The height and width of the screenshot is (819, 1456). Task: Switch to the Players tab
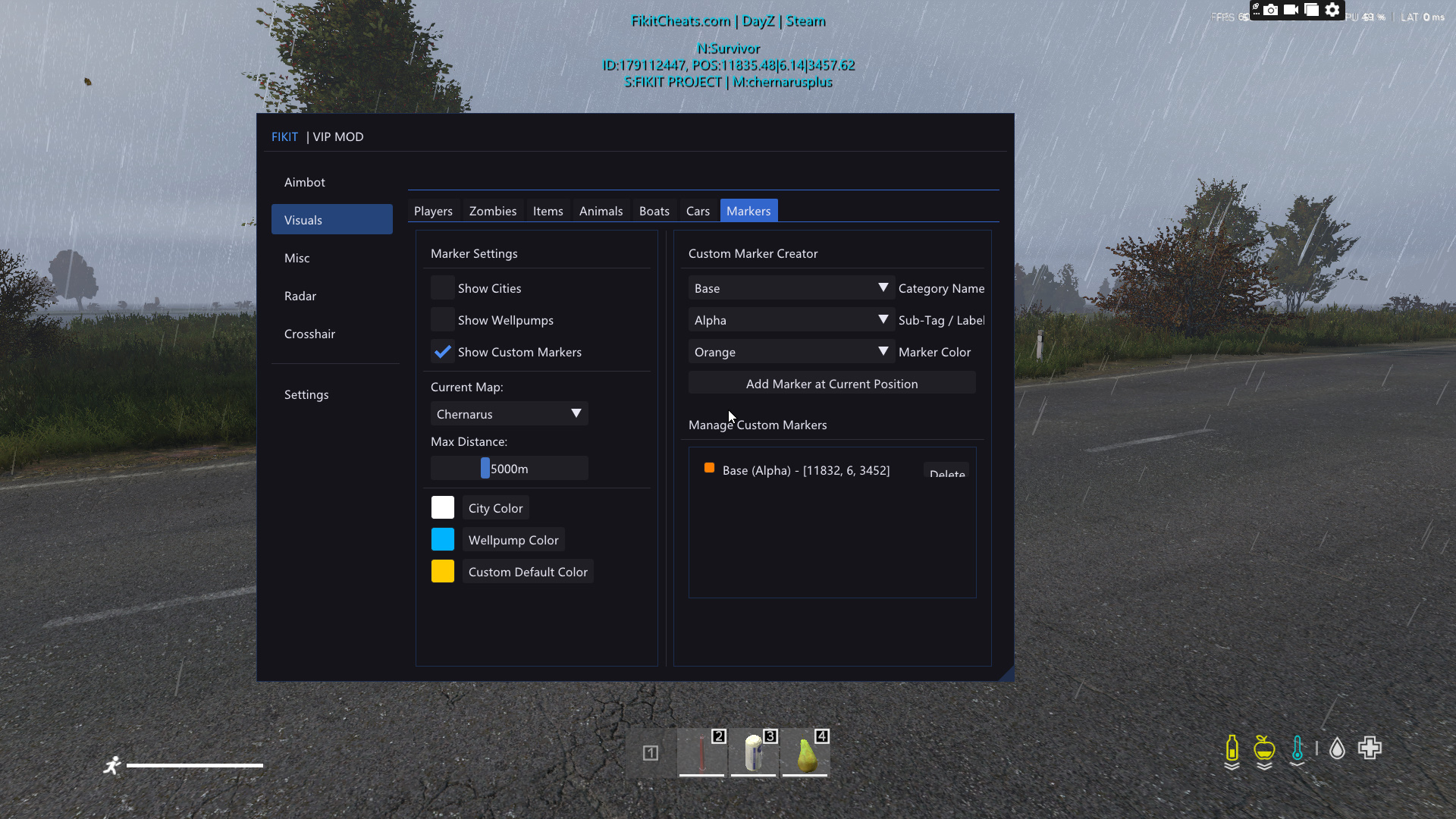[433, 211]
